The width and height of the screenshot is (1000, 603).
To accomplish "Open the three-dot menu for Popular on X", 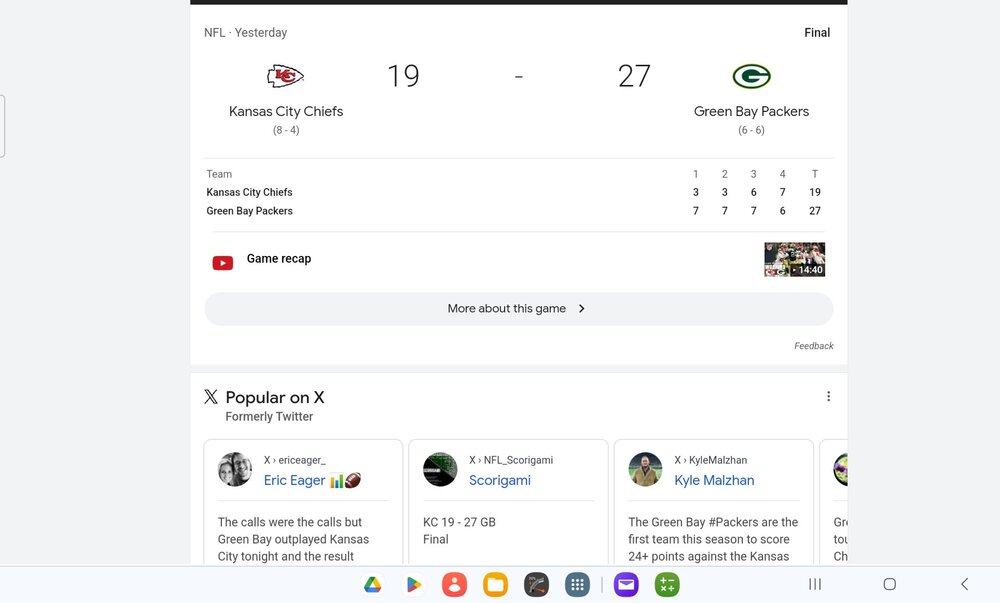I will tap(828, 396).
